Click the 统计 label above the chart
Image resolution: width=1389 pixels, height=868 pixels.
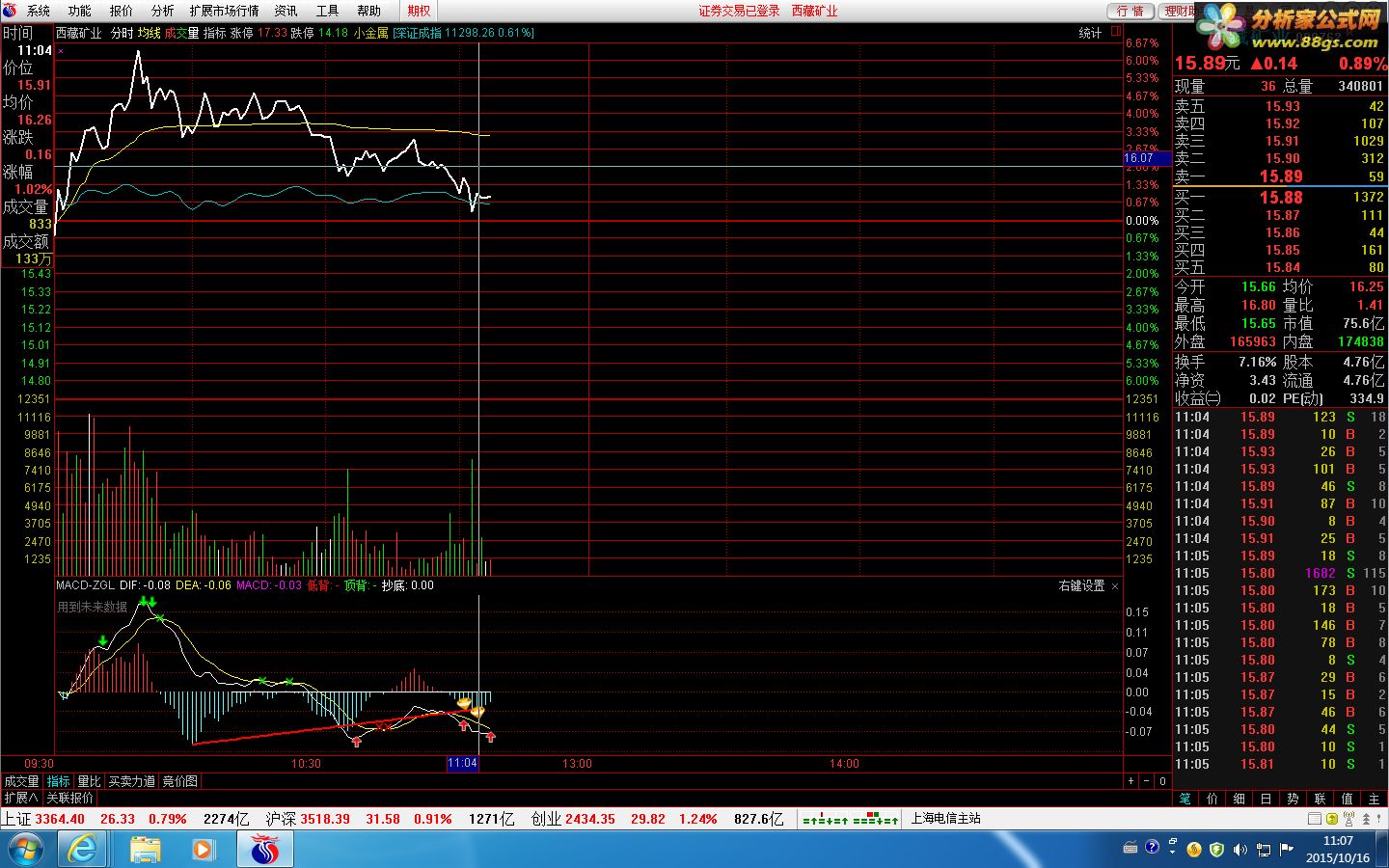(1090, 33)
